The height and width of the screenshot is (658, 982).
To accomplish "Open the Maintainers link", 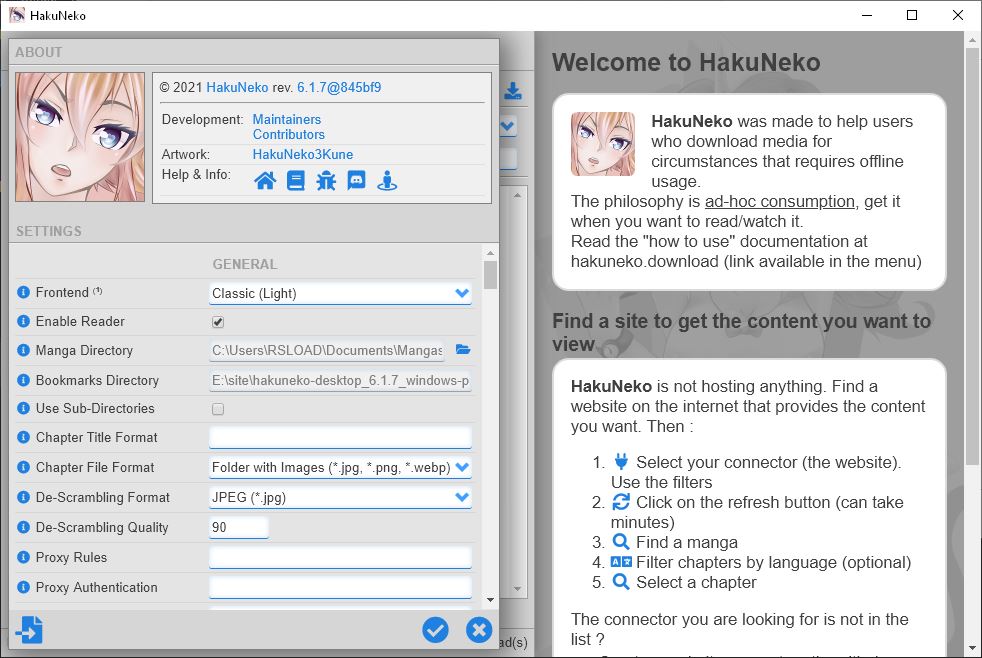I will (x=287, y=119).
